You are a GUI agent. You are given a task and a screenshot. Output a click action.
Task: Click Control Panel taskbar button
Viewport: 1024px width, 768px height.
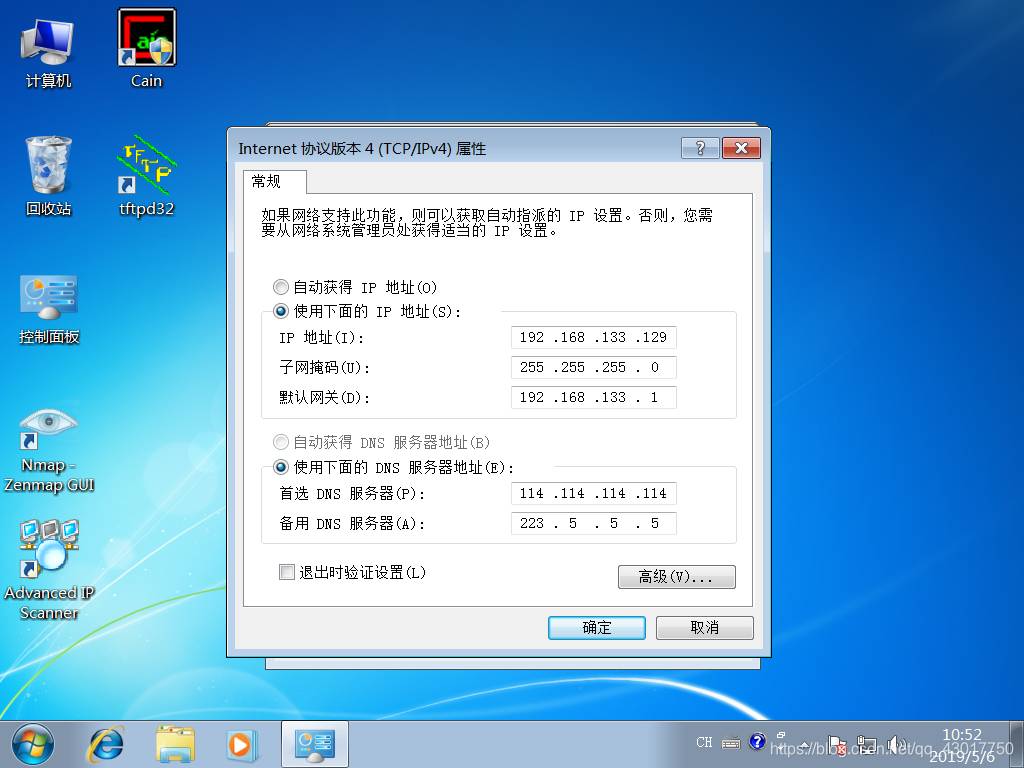click(x=315, y=744)
